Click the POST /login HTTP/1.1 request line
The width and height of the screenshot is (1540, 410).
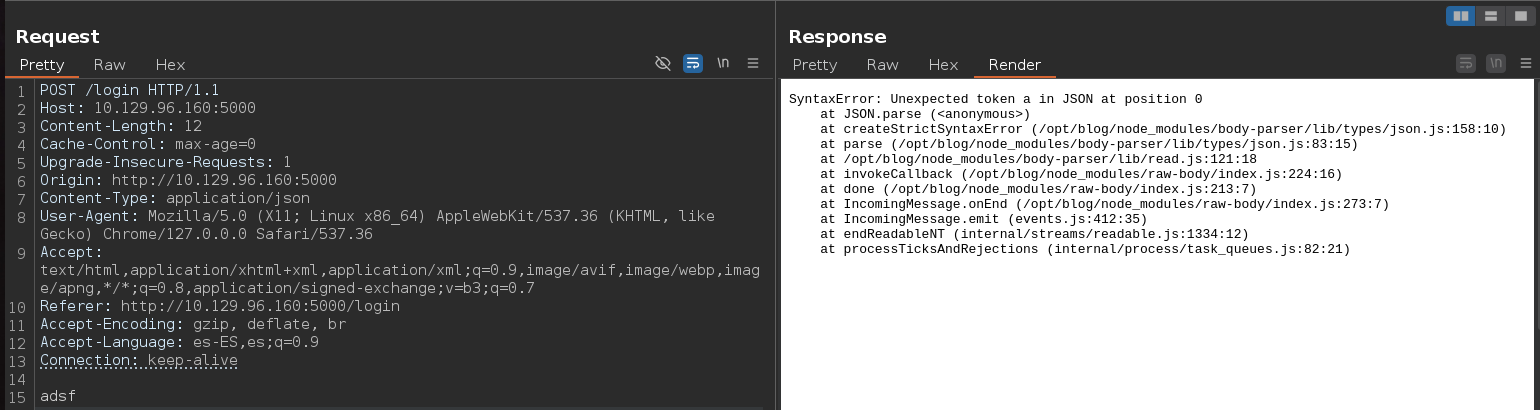[x=130, y=89]
